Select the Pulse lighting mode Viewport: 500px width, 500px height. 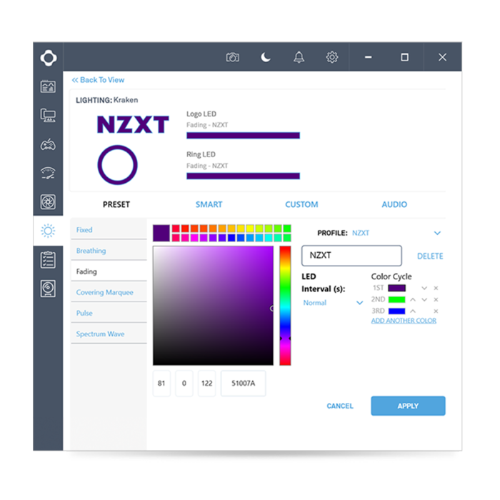pos(109,313)
